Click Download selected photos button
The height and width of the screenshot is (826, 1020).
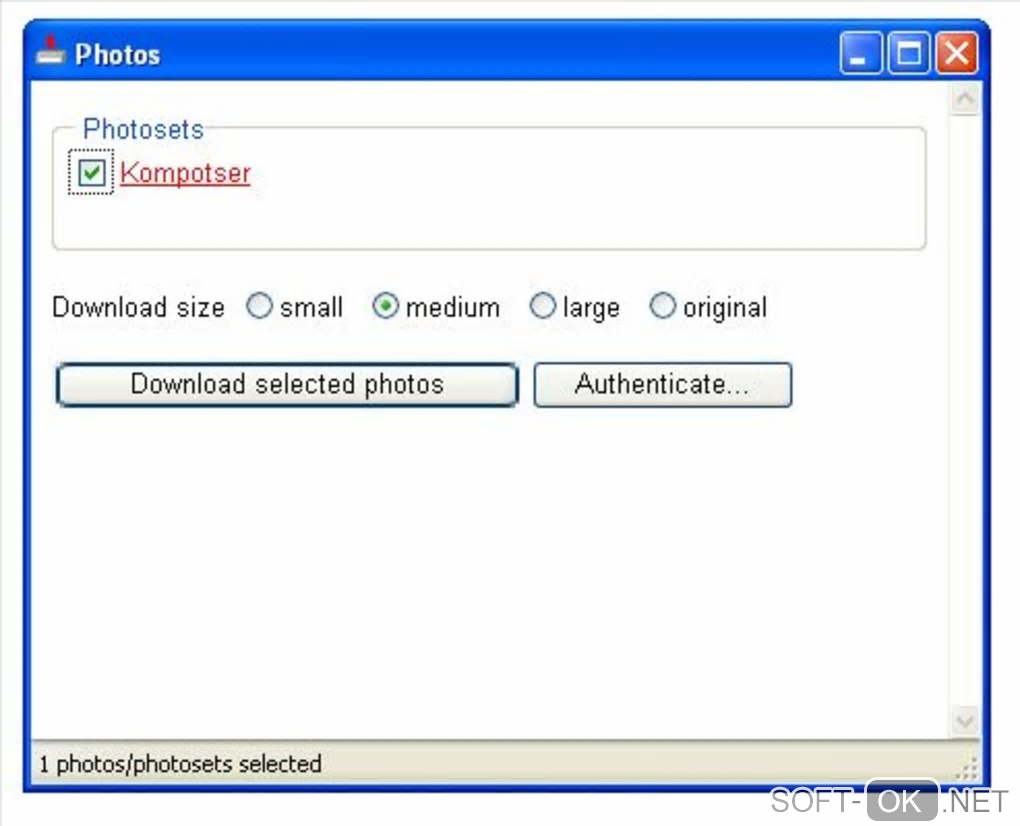click(x=287, y=384)
